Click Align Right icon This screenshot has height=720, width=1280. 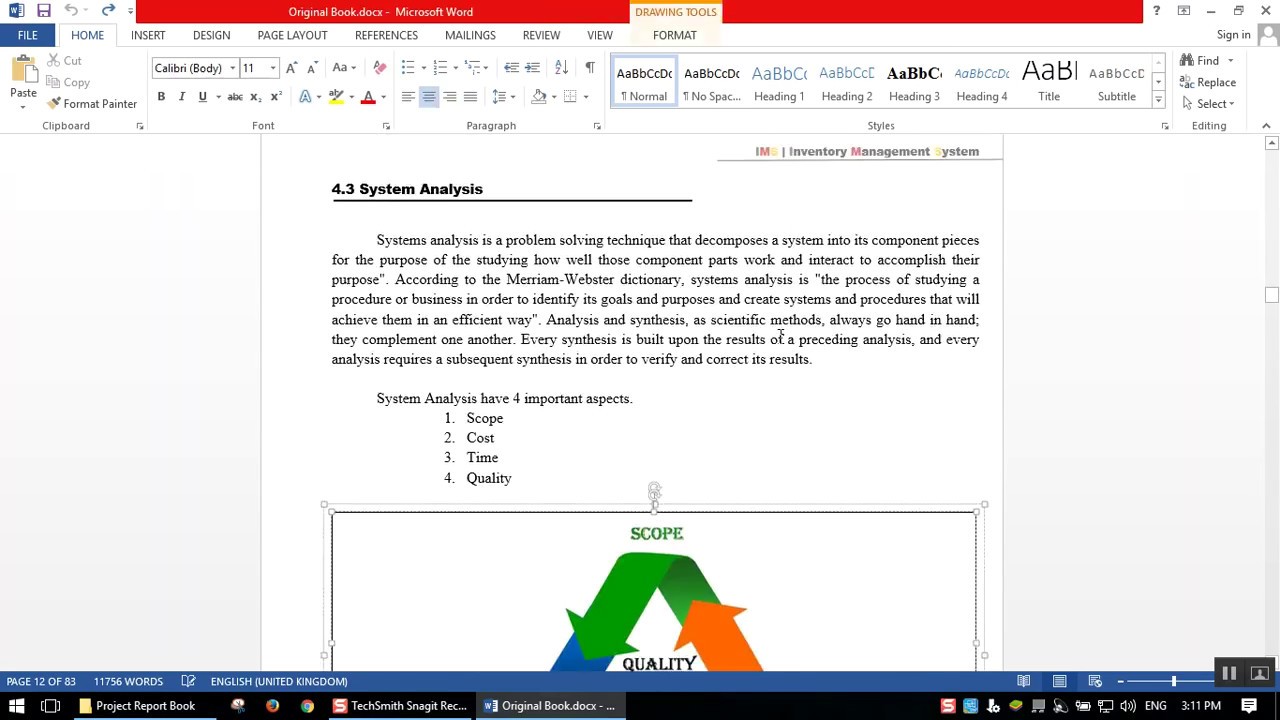450,97
